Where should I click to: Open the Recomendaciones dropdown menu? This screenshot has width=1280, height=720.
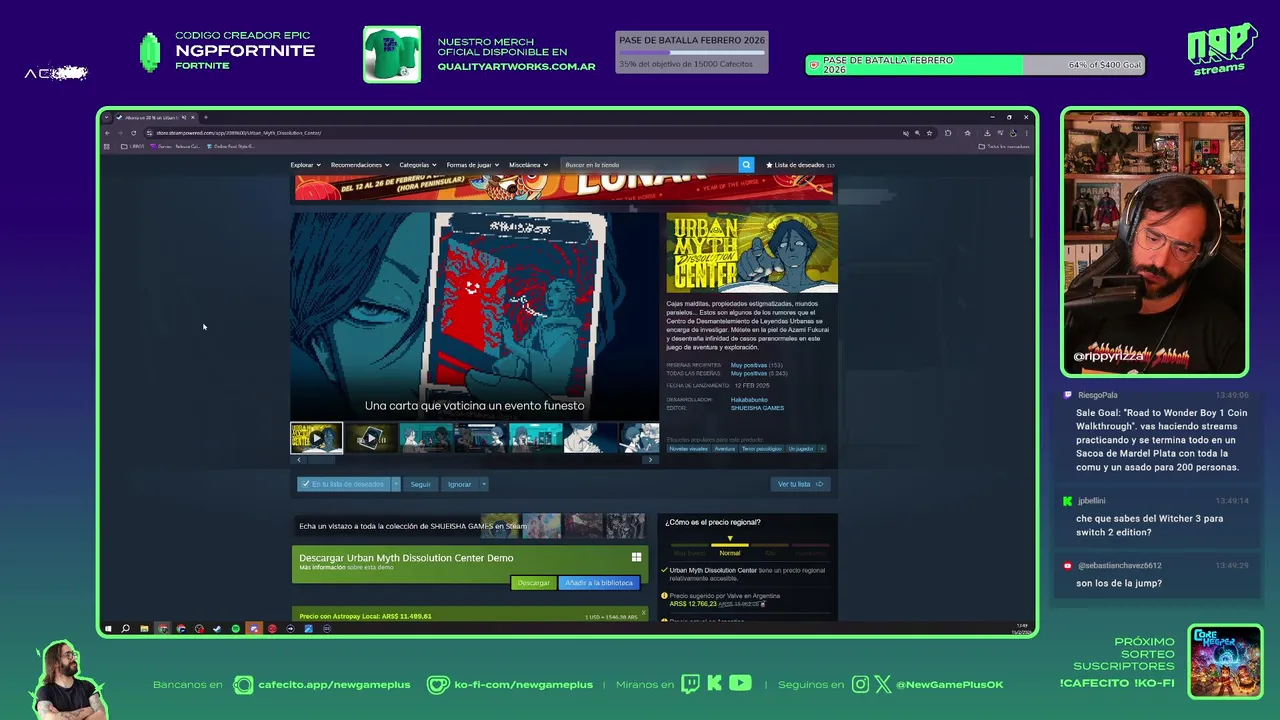click(359, 165)
